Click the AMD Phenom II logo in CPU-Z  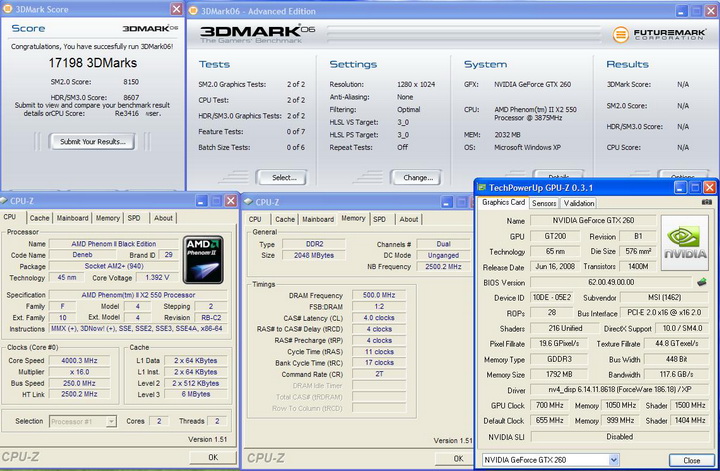coord(203,260)
